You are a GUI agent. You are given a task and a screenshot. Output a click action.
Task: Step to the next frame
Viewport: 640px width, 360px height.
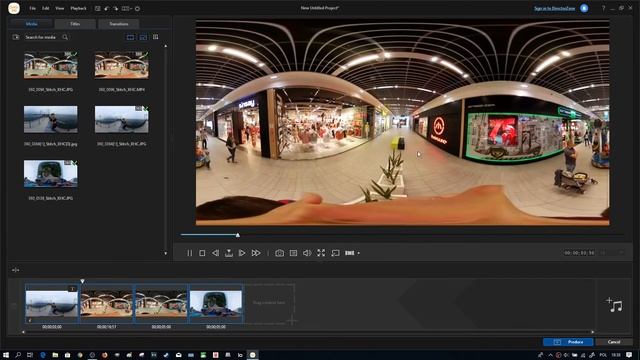tap(242, 253)
